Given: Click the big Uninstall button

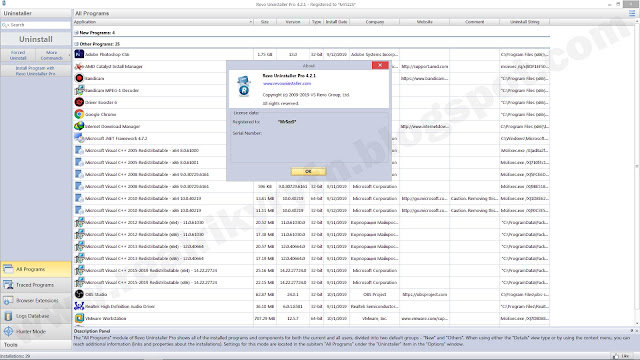Looking at the screenshot, I should pyautogui.click(x=36, y=39).
